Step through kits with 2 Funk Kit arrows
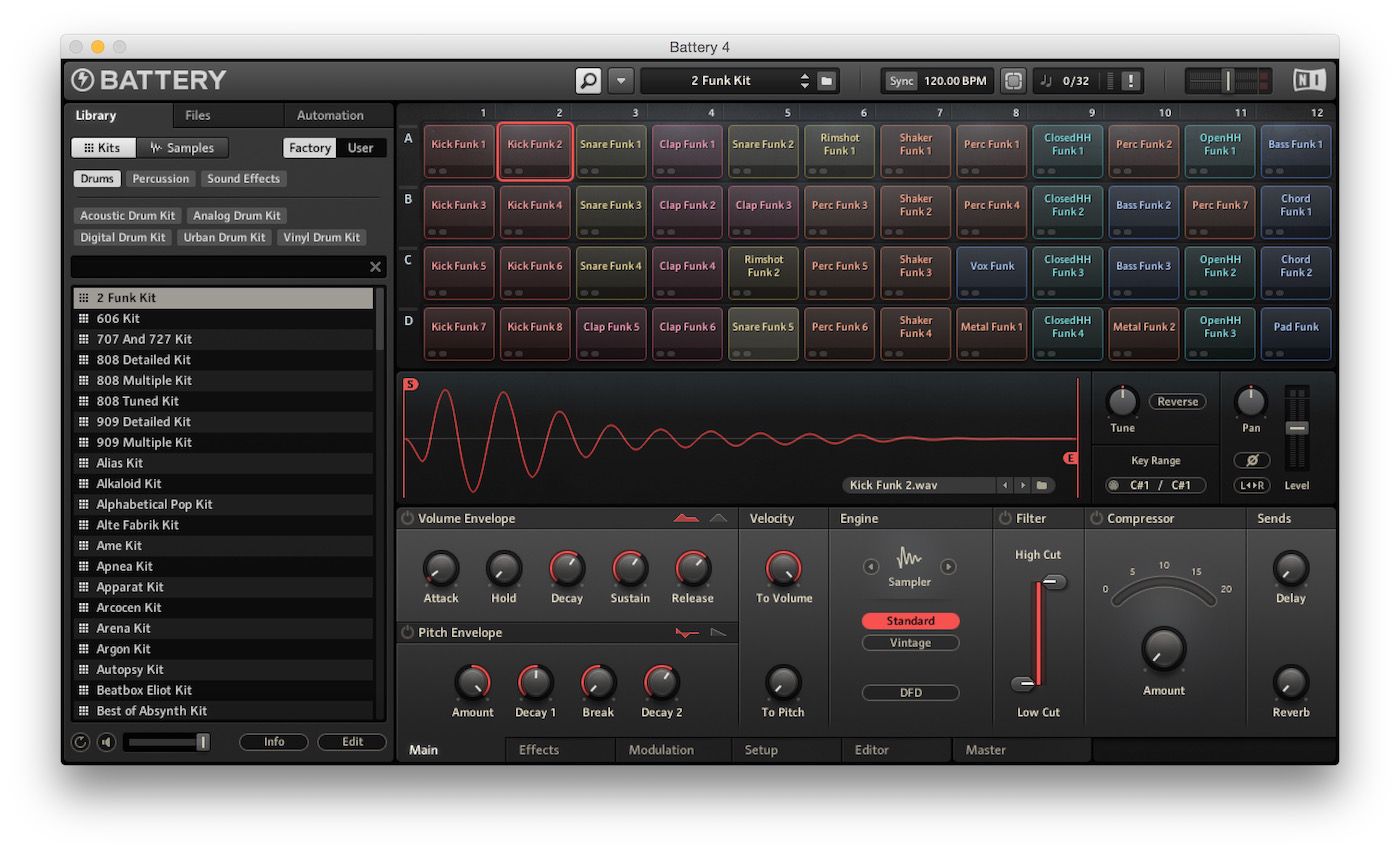Image resolution: width=1400 pixels, height=852 pixels. 805,81
